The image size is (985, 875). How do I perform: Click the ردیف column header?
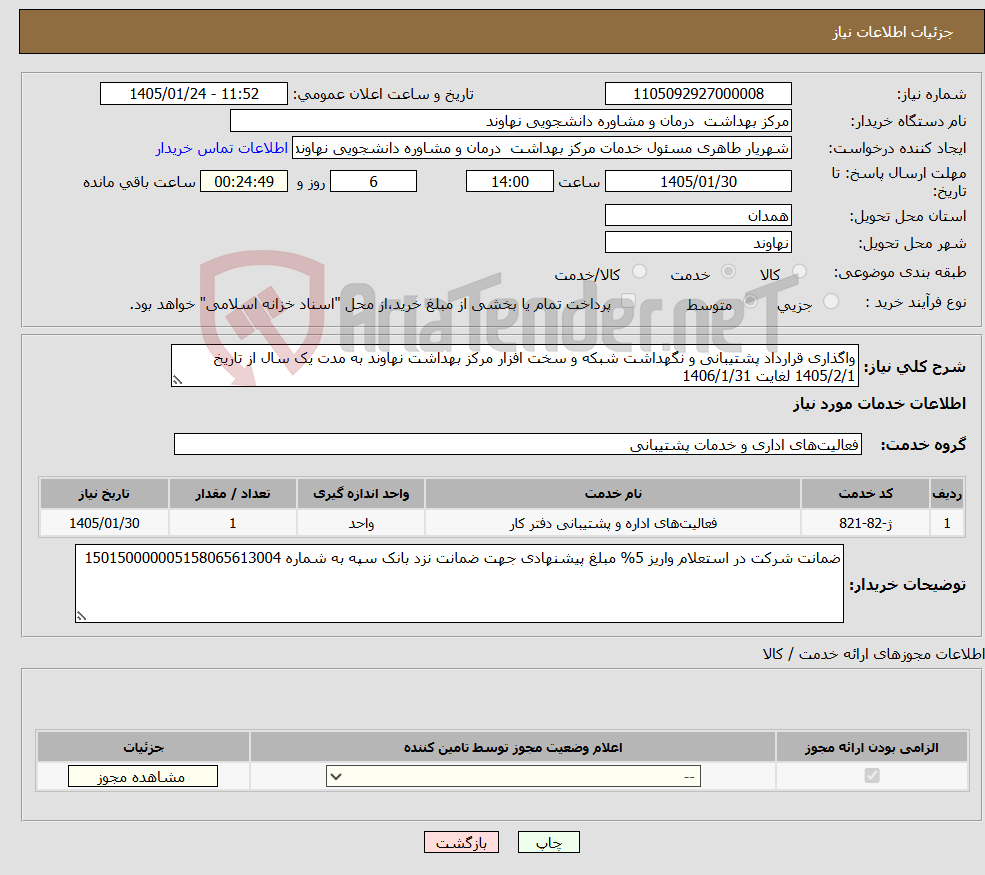947,494
